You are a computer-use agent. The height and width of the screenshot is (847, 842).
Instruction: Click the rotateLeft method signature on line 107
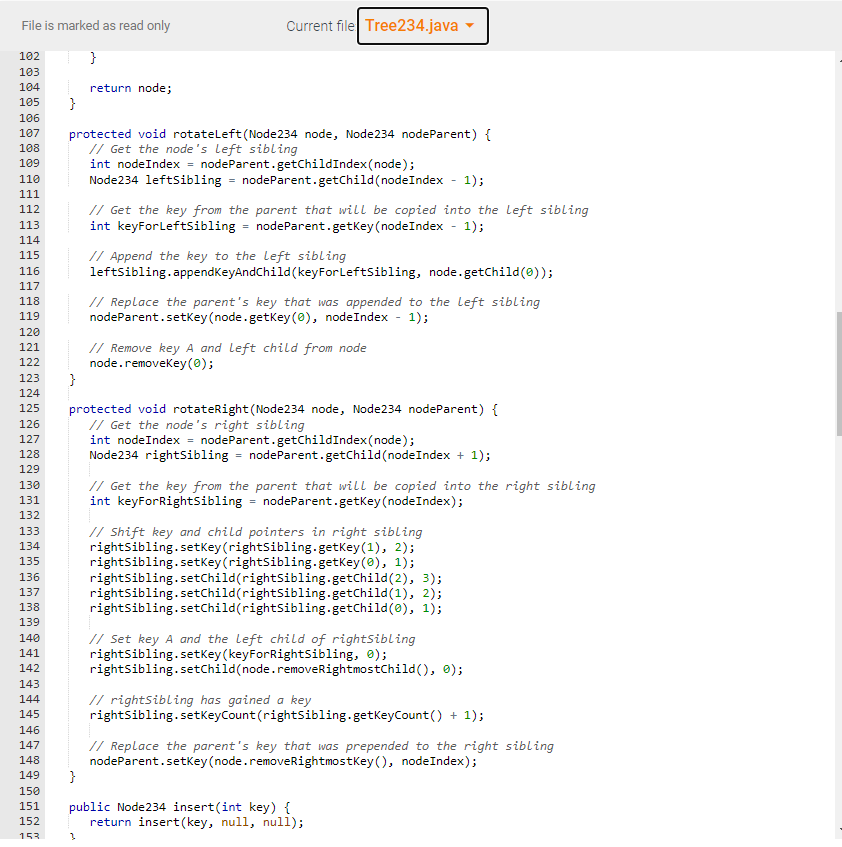tap(280, 134)
